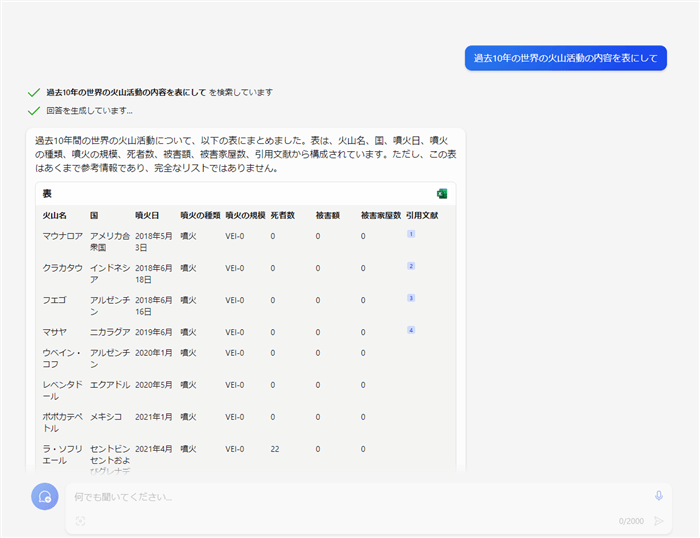The image size is (700, 538).
Task: Select the クラカタウ volcano name cell
Action: [62, 268]
